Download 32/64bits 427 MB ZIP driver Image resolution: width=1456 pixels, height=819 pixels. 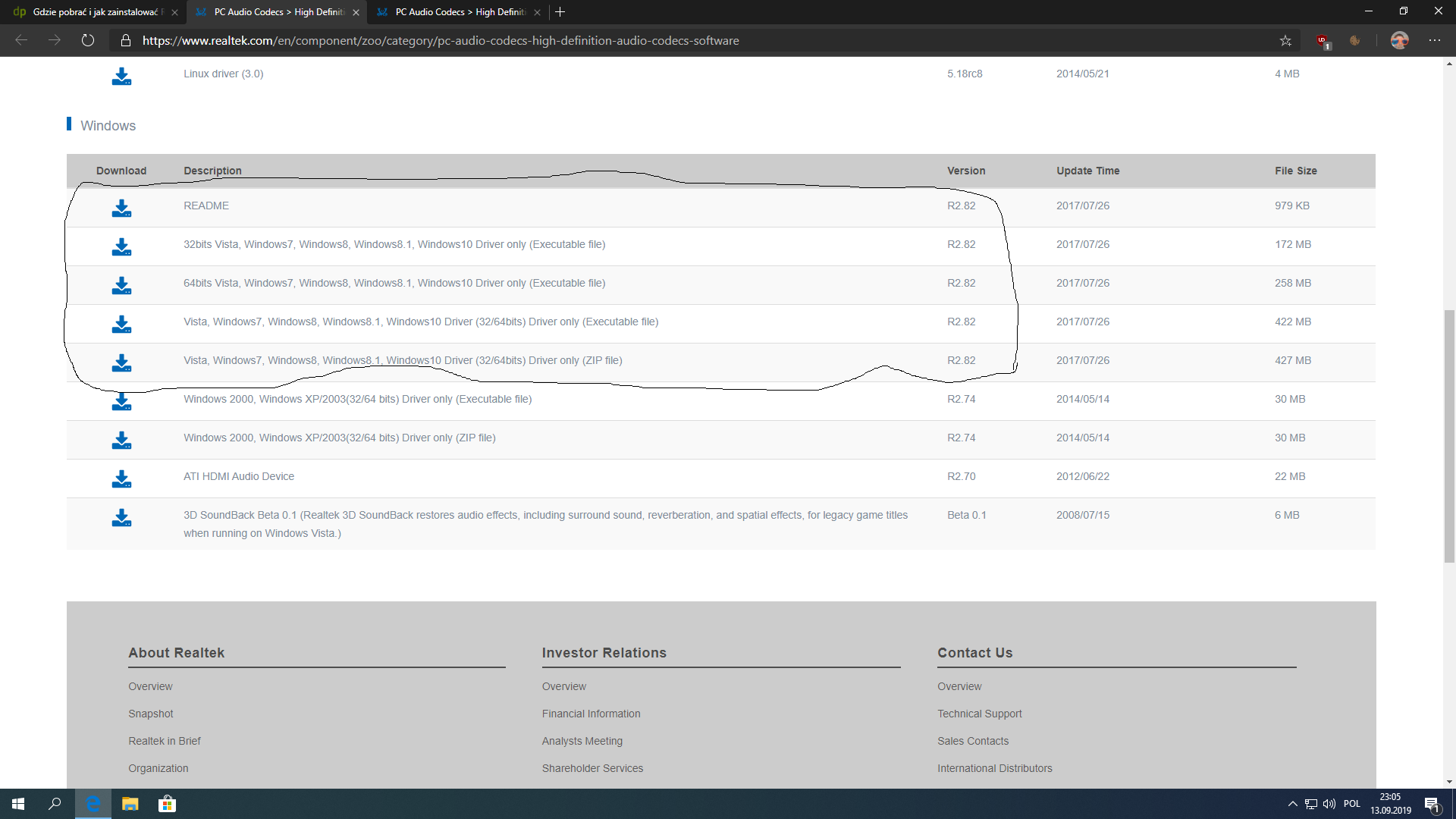(x=121, y=362)
